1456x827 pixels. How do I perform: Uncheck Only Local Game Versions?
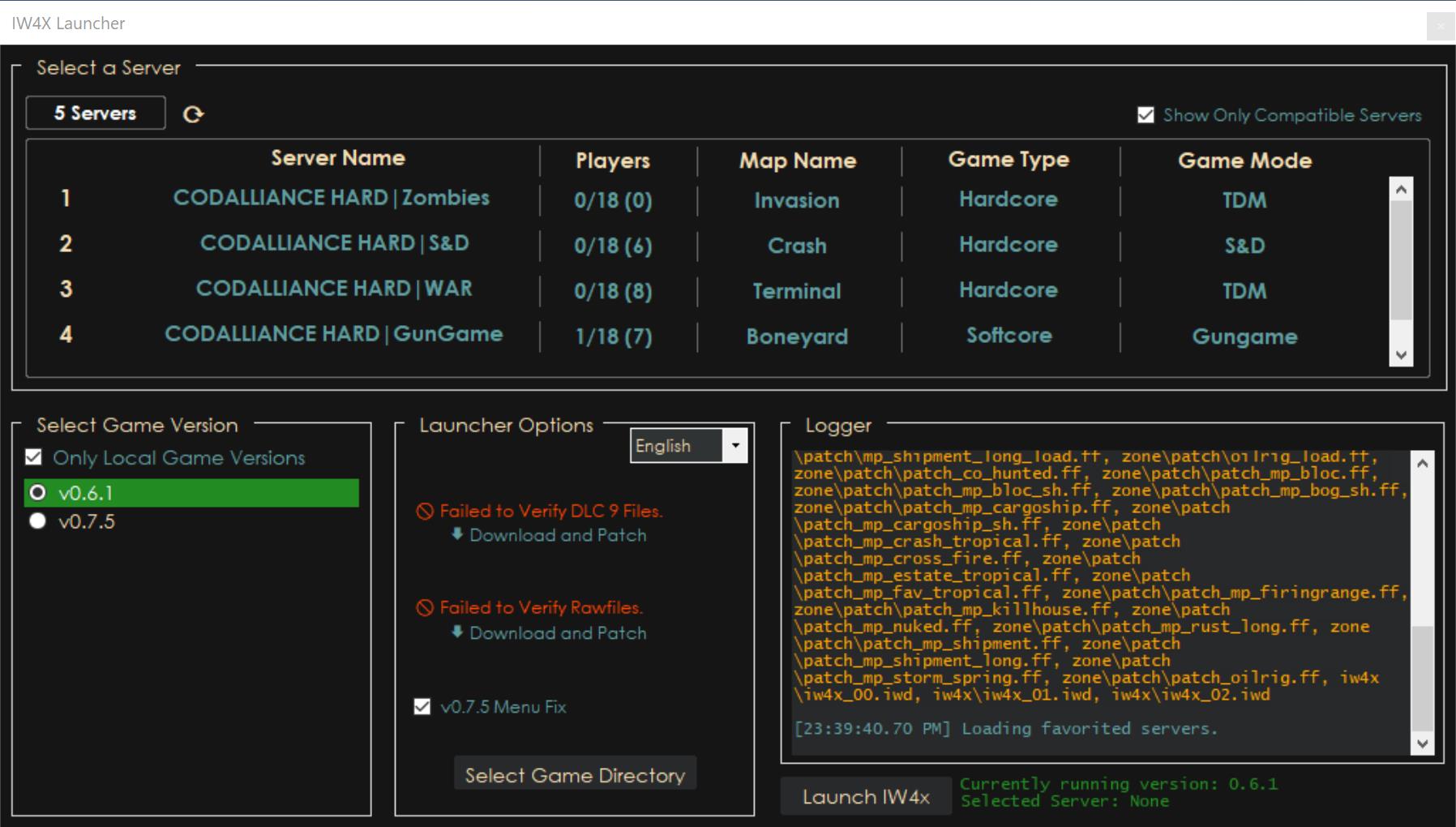(x=33, y=457)
